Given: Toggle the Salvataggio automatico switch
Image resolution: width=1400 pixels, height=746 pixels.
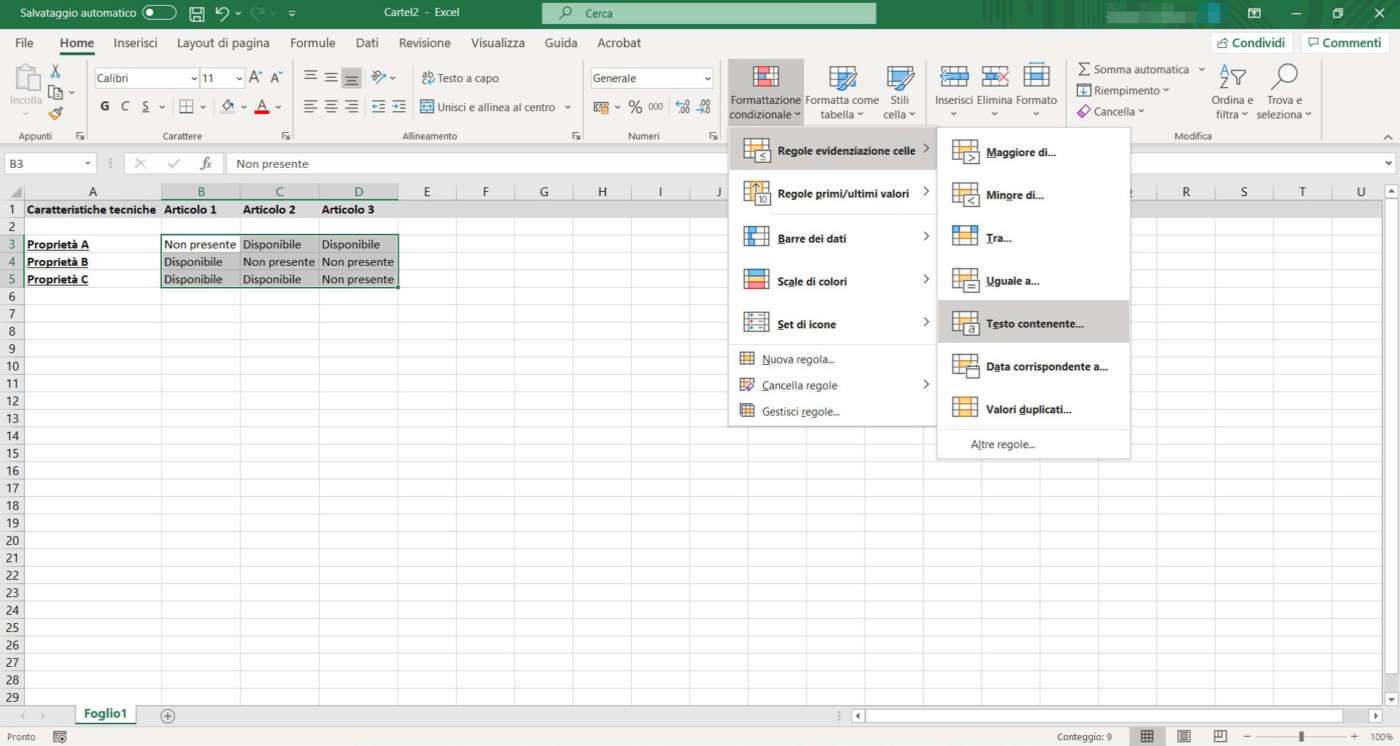Looking at the screenshot, I should [x=159, y=13].
